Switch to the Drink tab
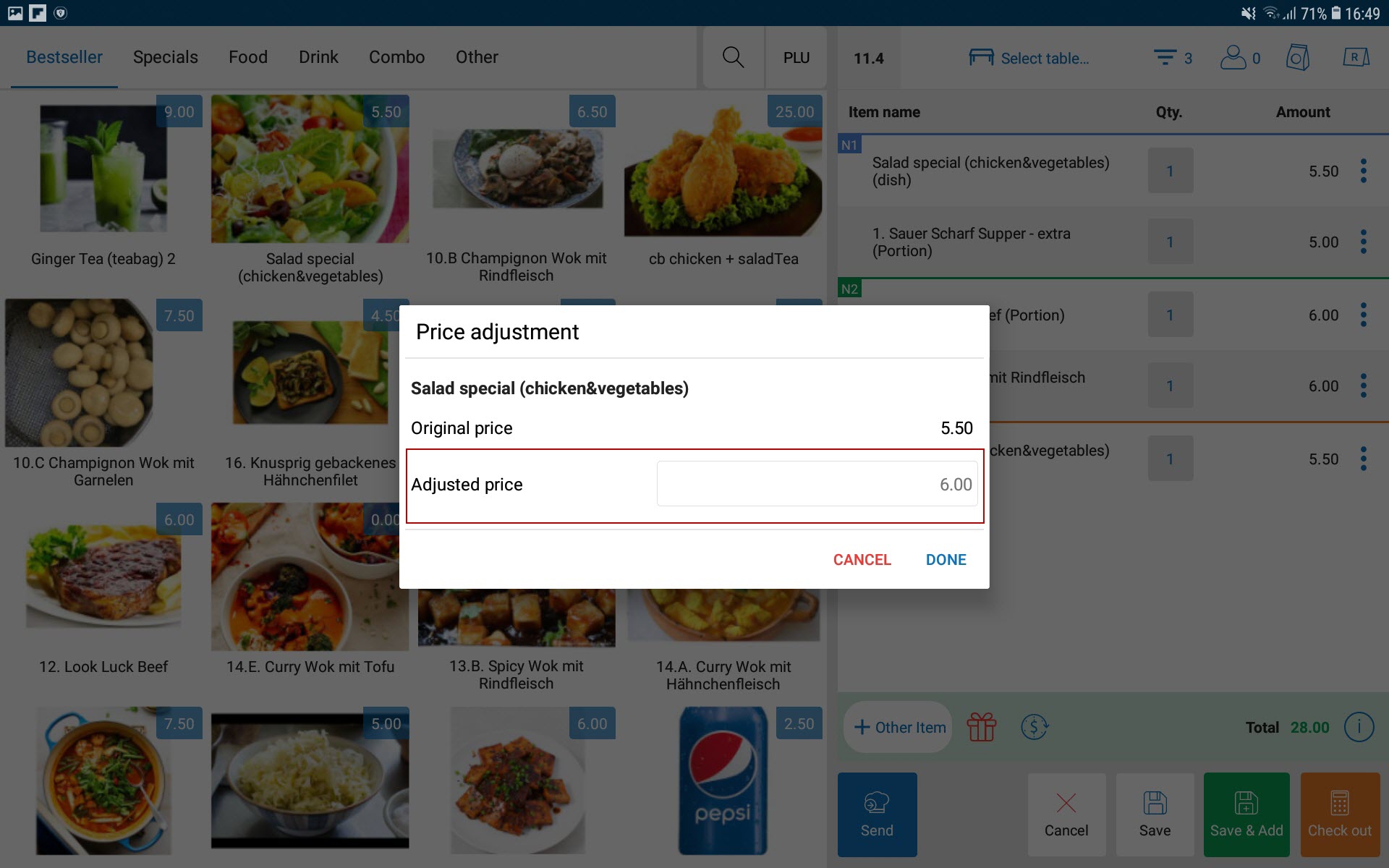Image resolution: width=1389 pixels, height=868 pixels. [318, 57]
